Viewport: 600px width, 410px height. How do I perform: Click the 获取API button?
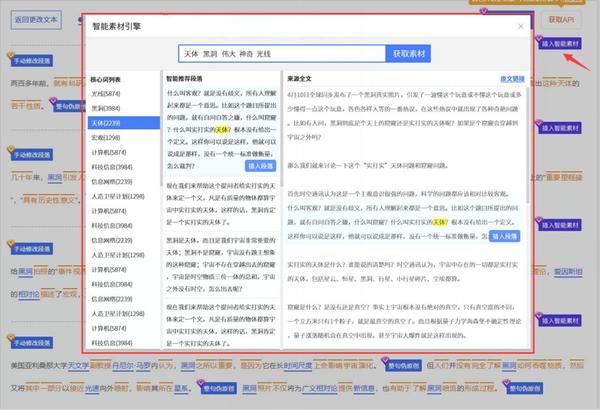coord(561,20)
